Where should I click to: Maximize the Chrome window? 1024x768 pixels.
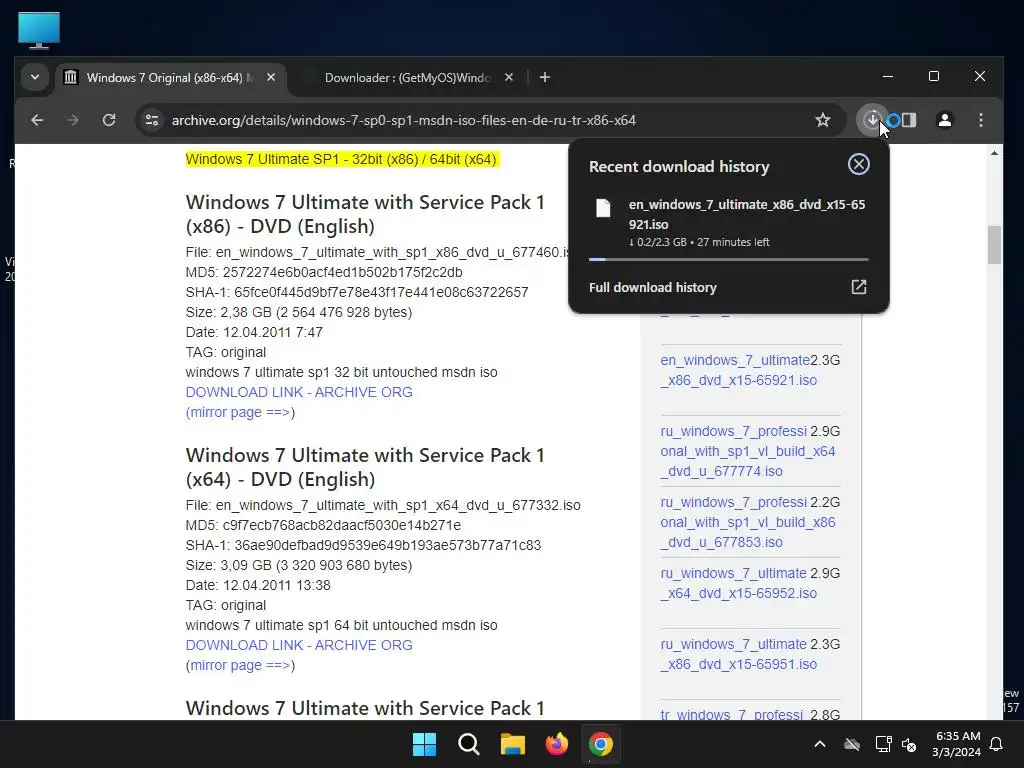point(934,76)
